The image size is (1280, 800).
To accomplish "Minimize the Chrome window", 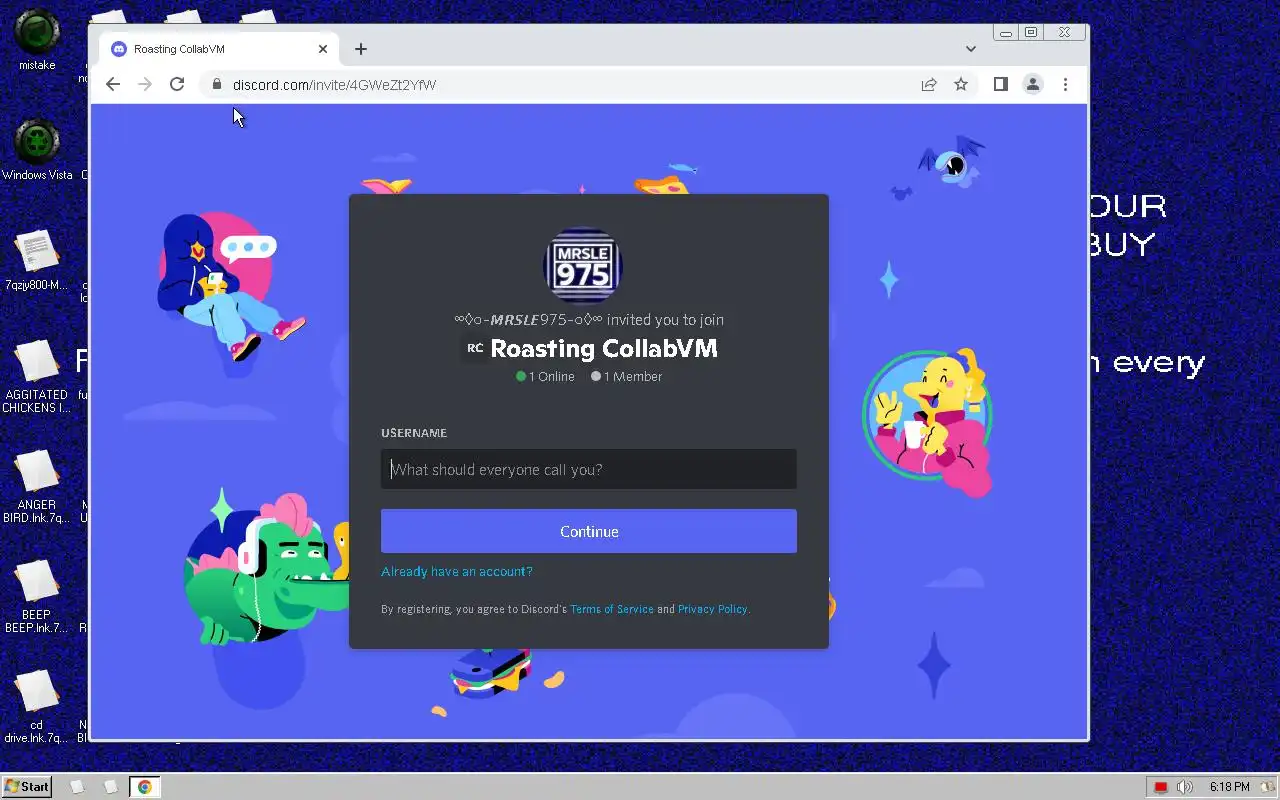I will pyautogui.click(x=1006, y=32).
